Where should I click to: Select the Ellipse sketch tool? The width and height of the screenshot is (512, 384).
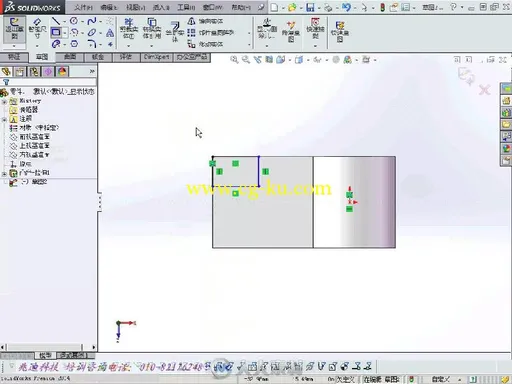click(x=92, y=32)
